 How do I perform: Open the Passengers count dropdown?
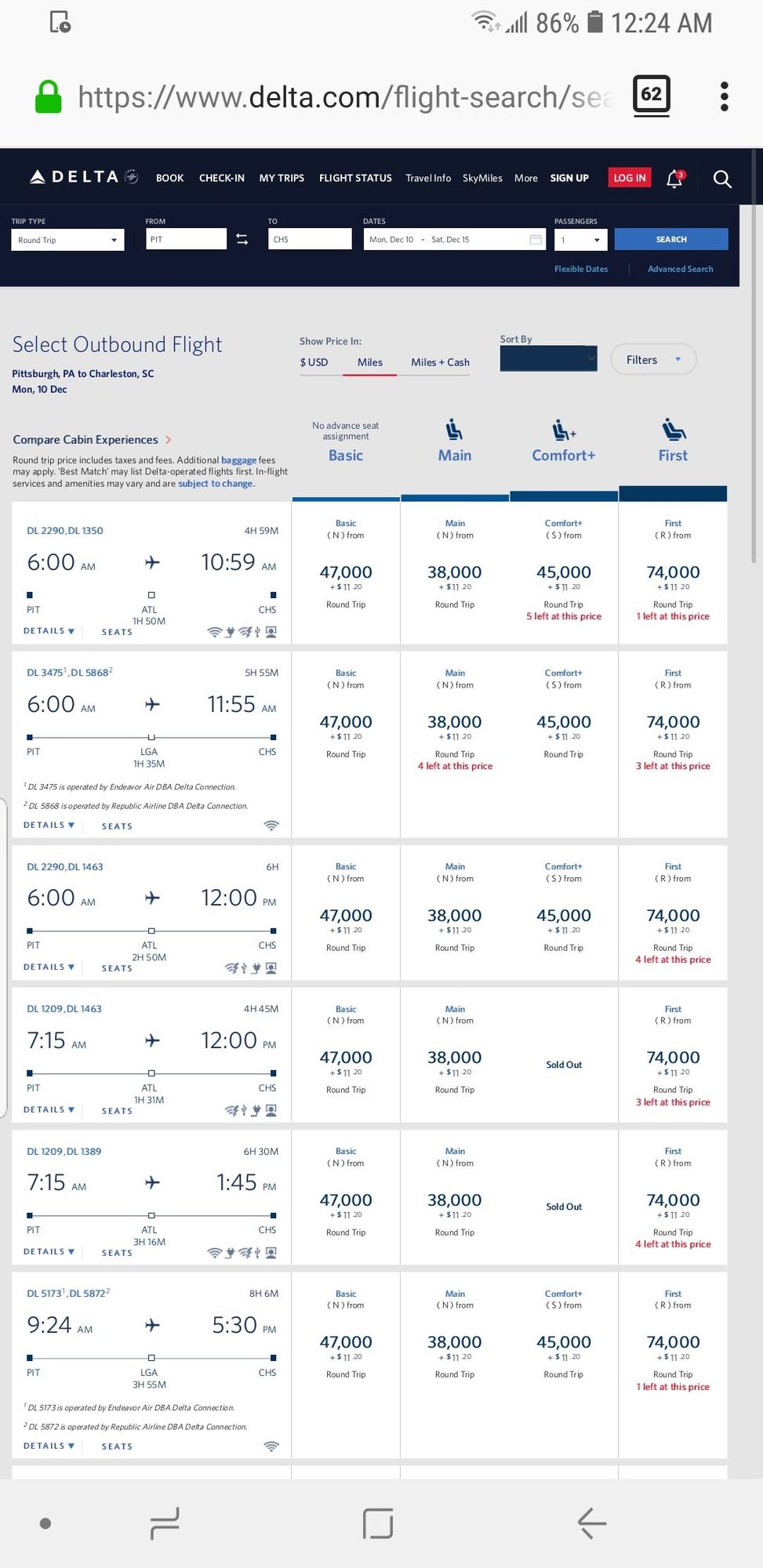click(x=581, y=240)
